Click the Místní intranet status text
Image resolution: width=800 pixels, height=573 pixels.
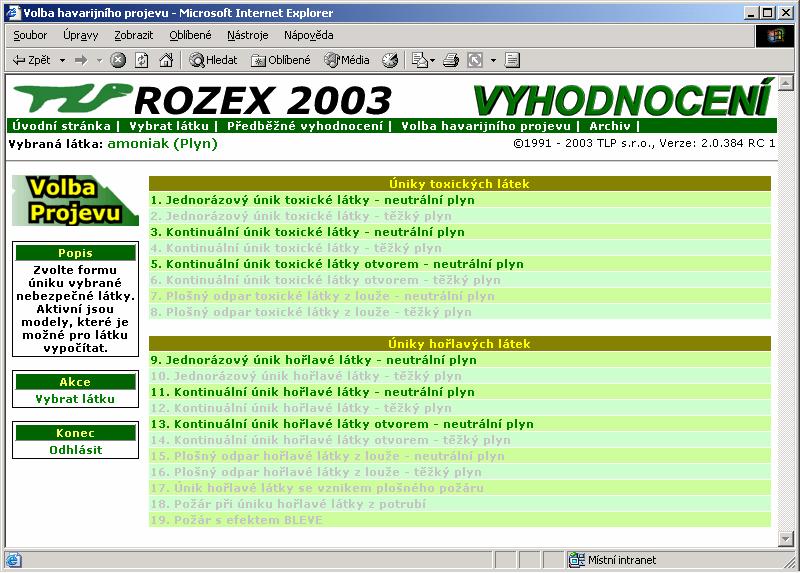point(621,560)
